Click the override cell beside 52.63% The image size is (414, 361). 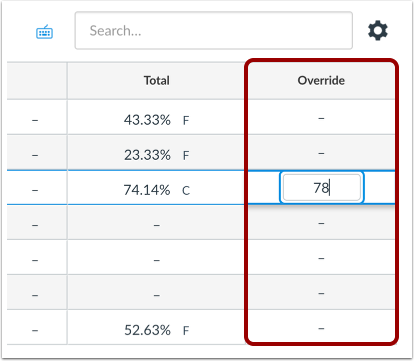tap(321, 327)
